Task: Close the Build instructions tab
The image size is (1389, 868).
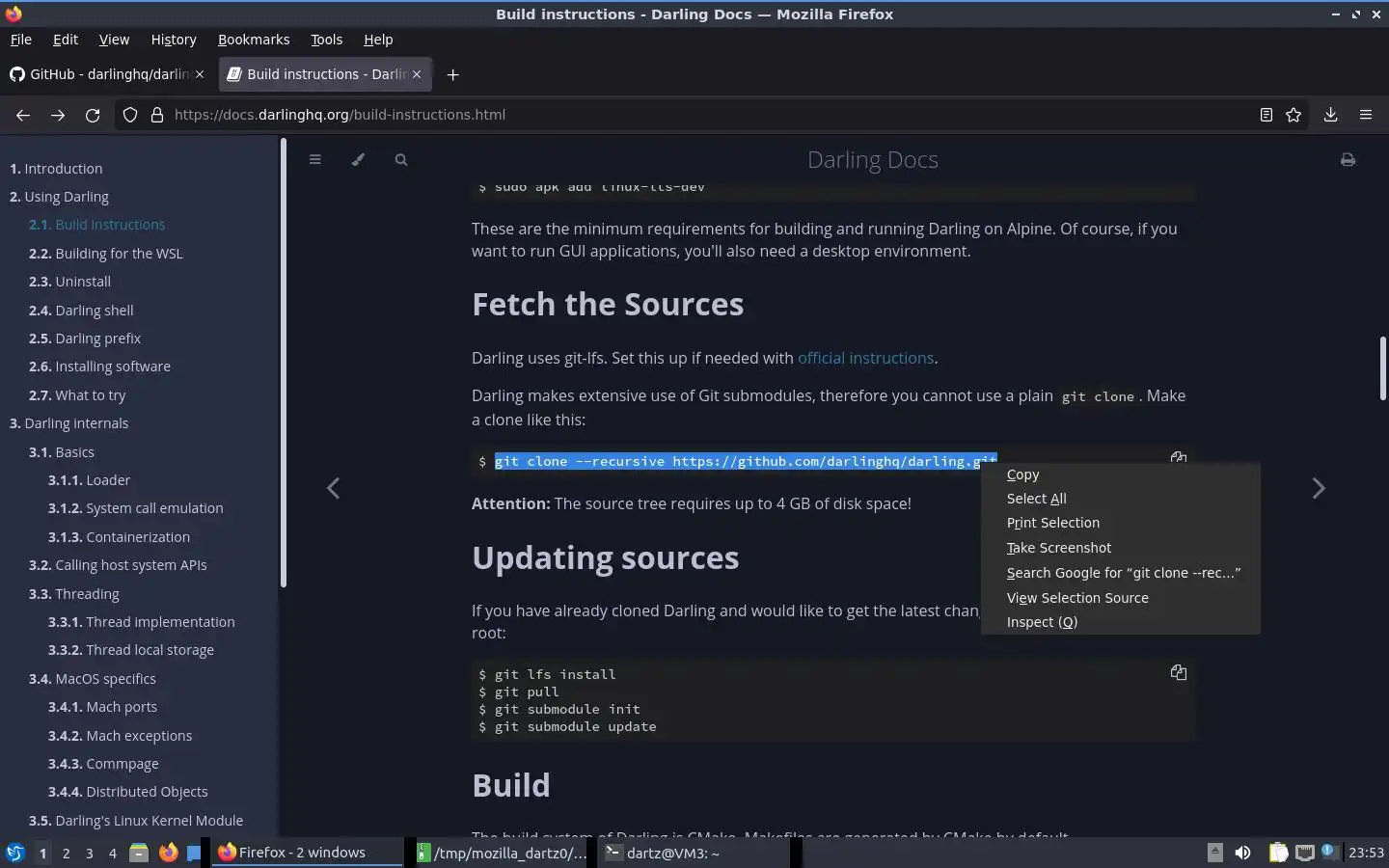Action: 417,74
